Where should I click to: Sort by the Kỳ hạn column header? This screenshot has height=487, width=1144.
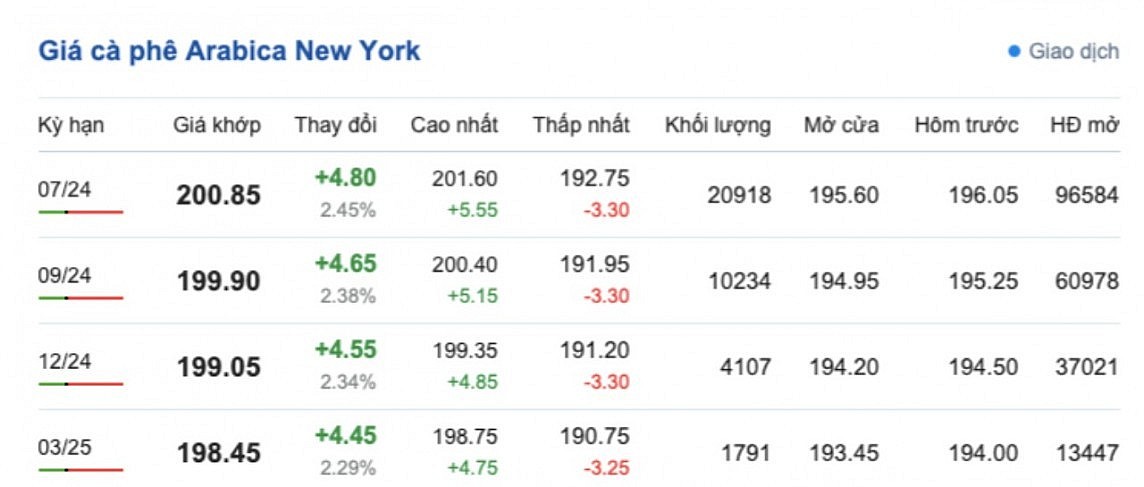click(71, 125)
